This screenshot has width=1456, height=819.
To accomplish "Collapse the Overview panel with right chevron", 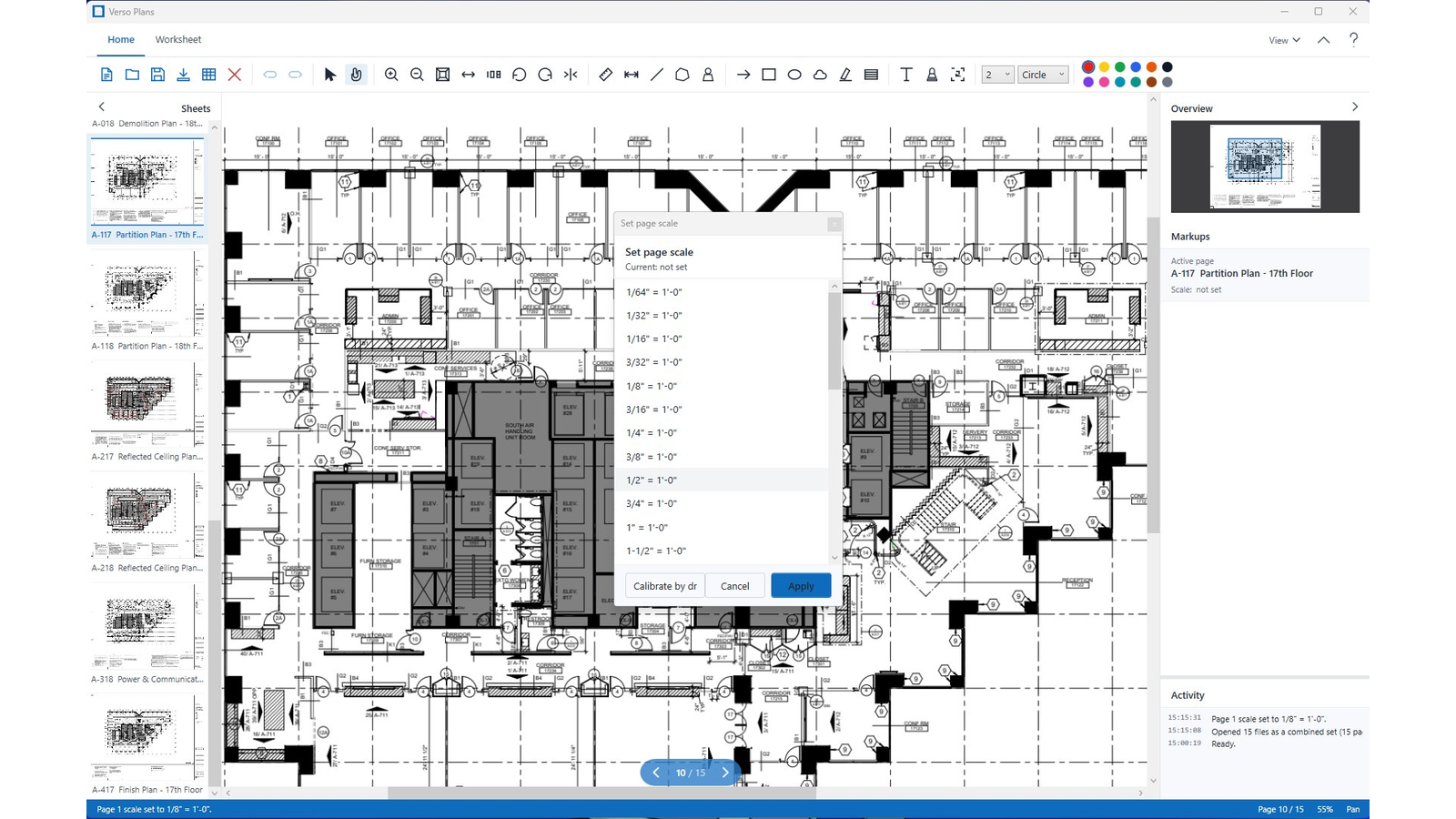I will pyautogui.click(x=1354, y=107).
